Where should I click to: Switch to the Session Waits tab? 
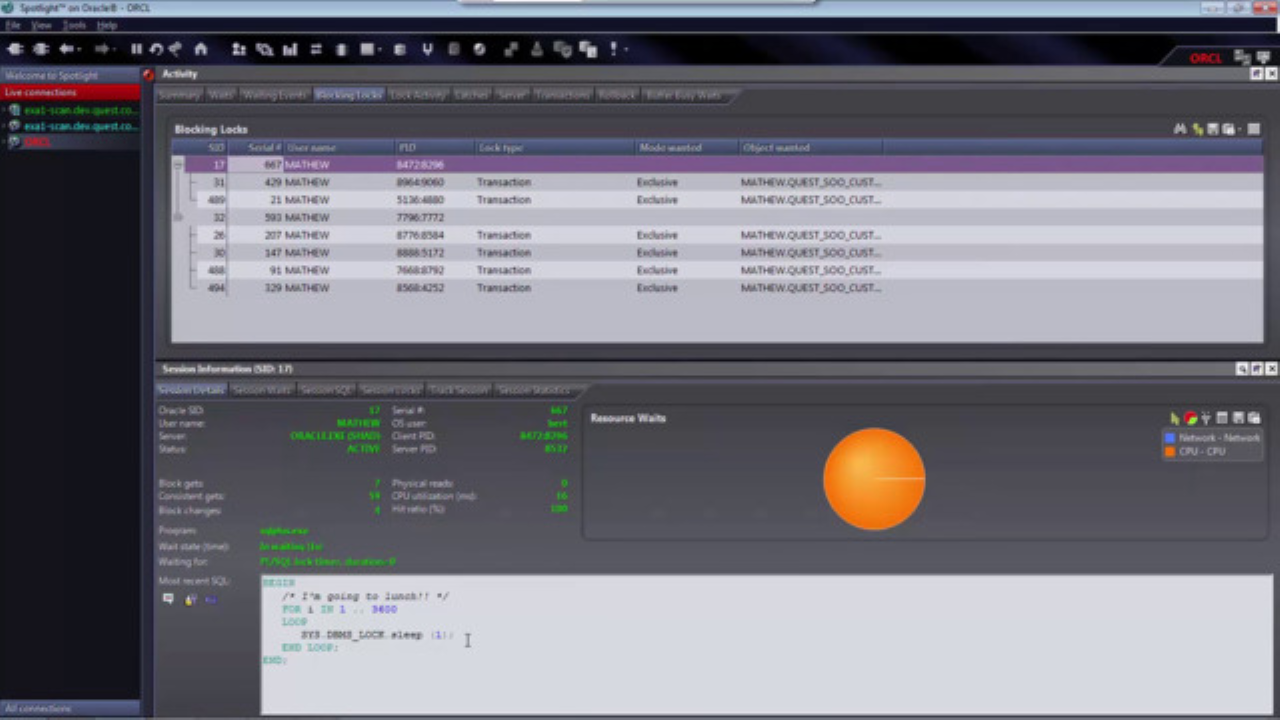pos(262,390)
